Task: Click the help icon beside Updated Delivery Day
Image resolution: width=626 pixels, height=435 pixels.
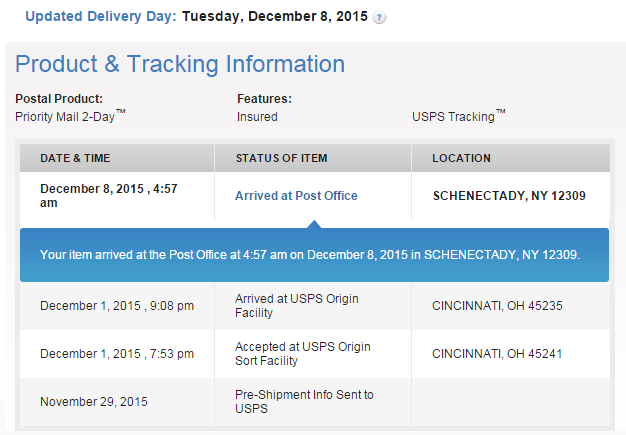Action: 380,18
